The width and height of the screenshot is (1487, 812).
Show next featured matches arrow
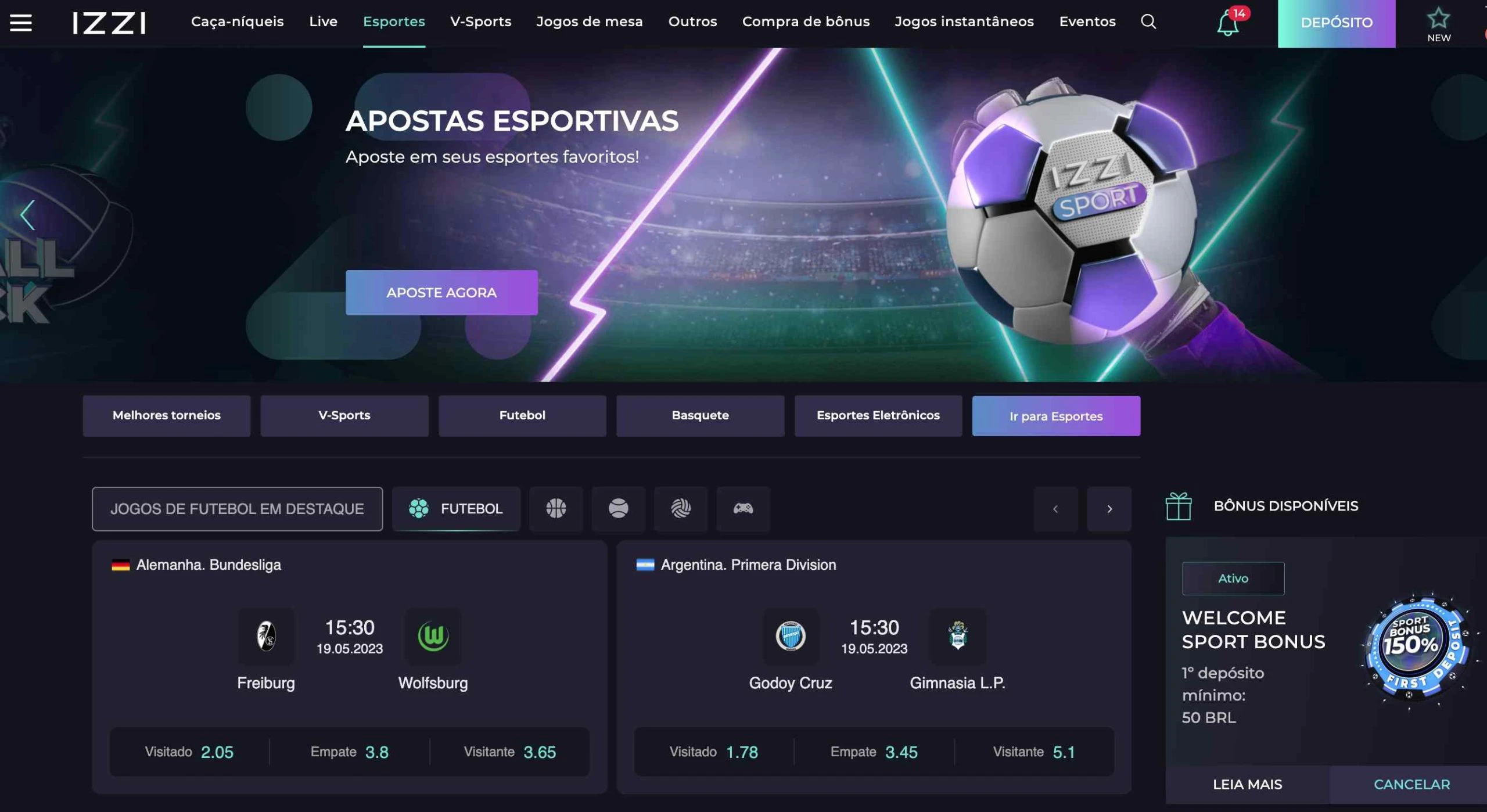[x=1109, y=509]
